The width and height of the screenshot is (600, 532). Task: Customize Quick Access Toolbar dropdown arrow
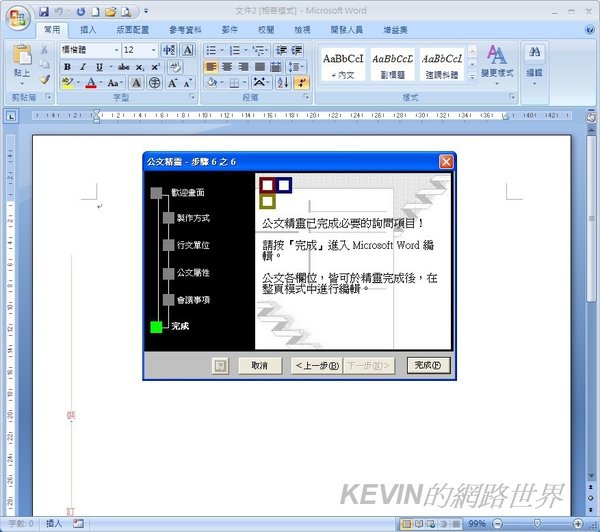[x=146, y=11]
